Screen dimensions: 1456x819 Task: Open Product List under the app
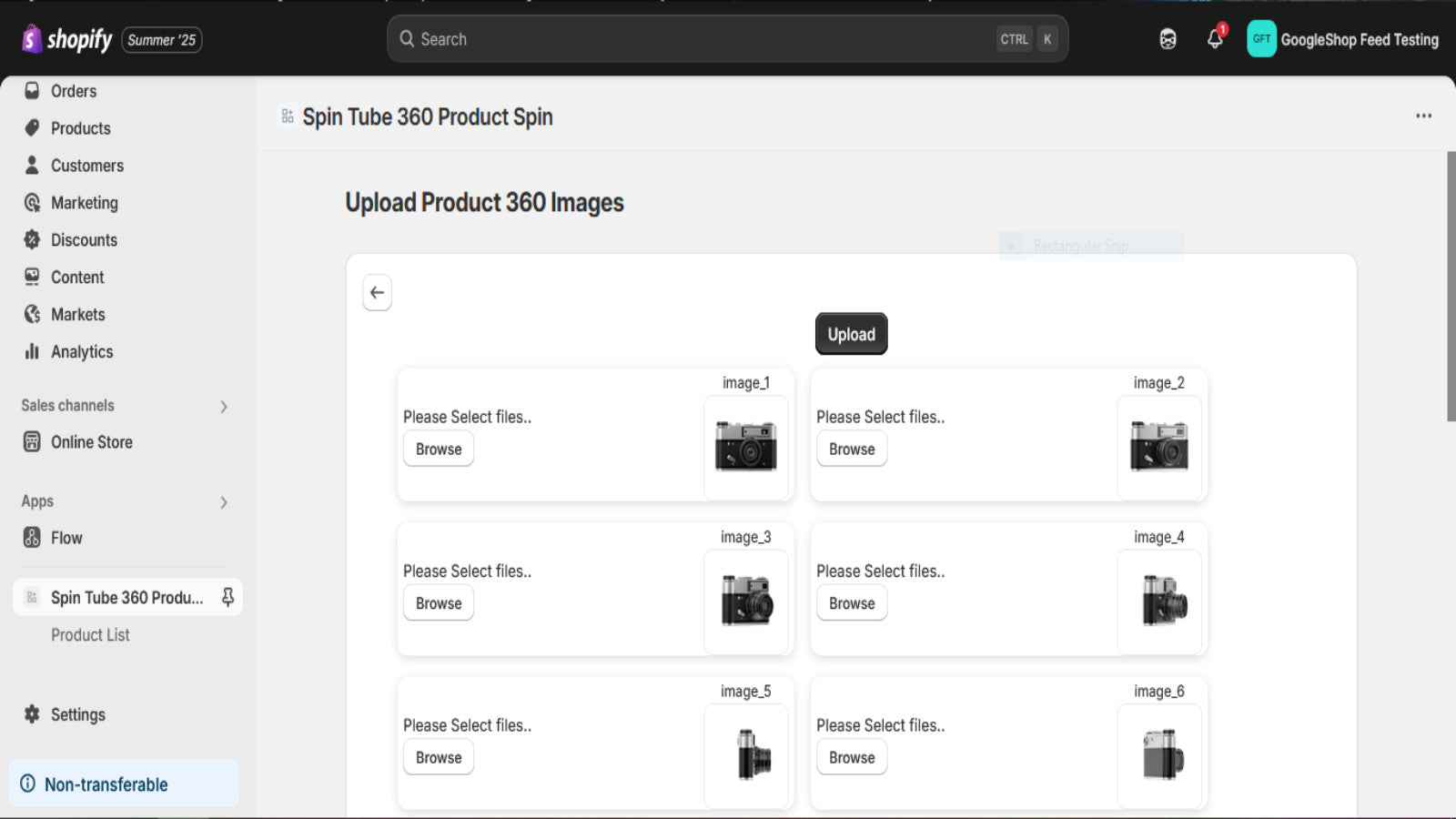90,634
